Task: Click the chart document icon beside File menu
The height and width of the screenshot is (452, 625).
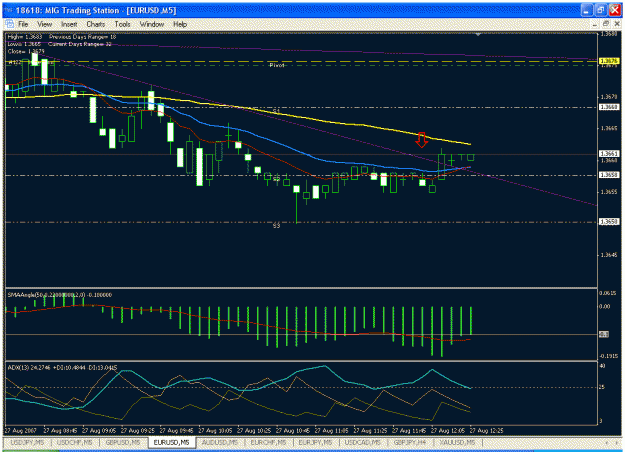Action: point(9,24)
